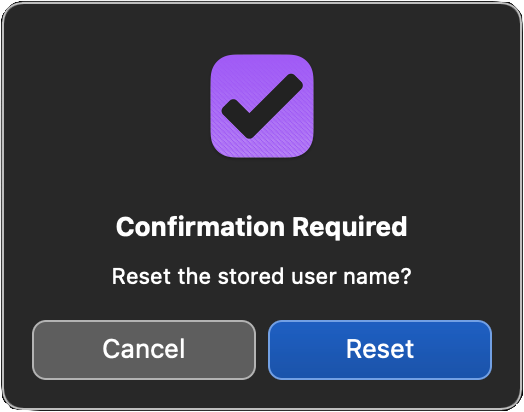
Task: Abort the user name reset via Cancel
Action: click(144, 350)
